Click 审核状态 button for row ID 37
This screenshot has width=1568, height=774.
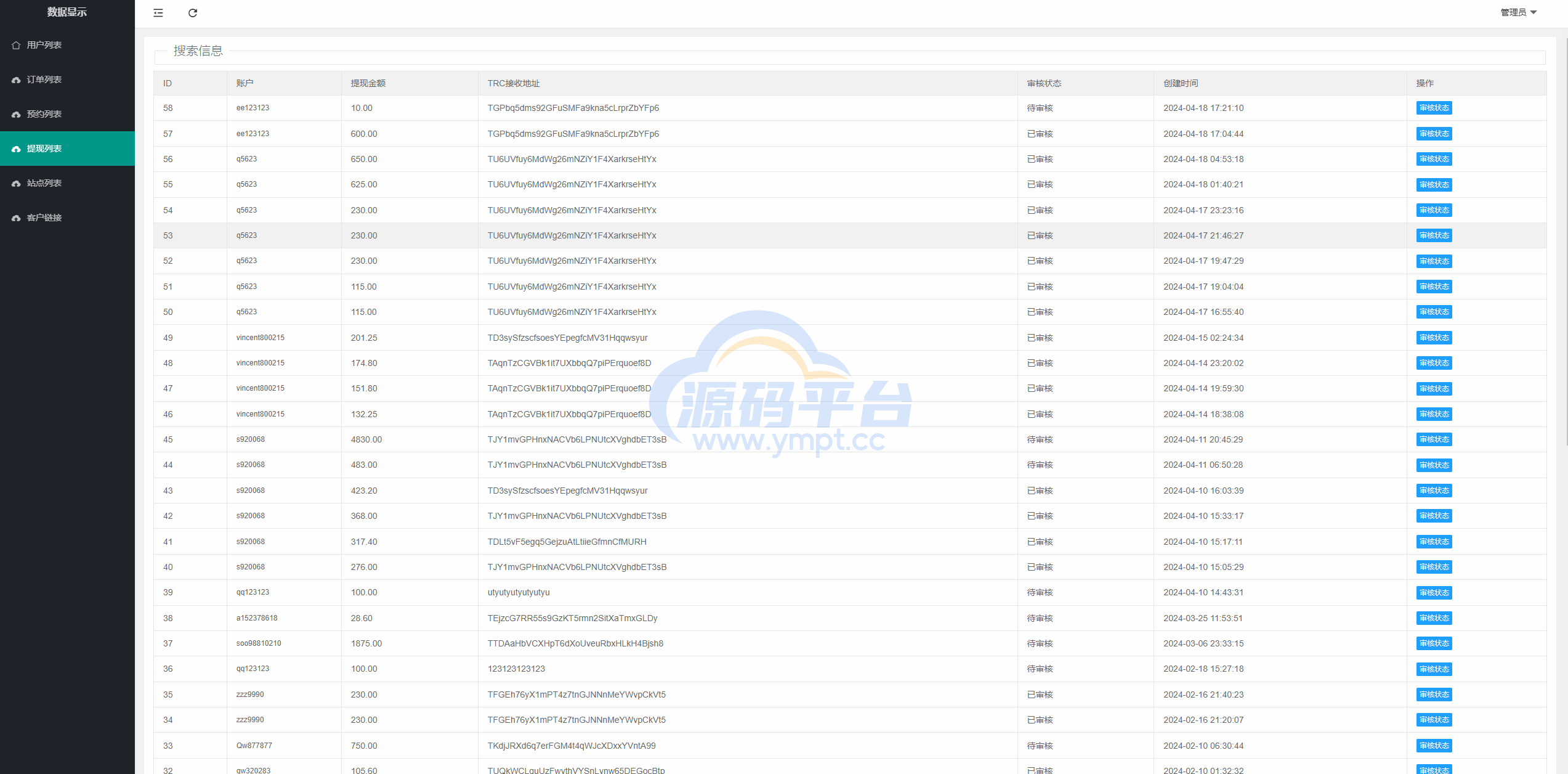click(1434, 643)
